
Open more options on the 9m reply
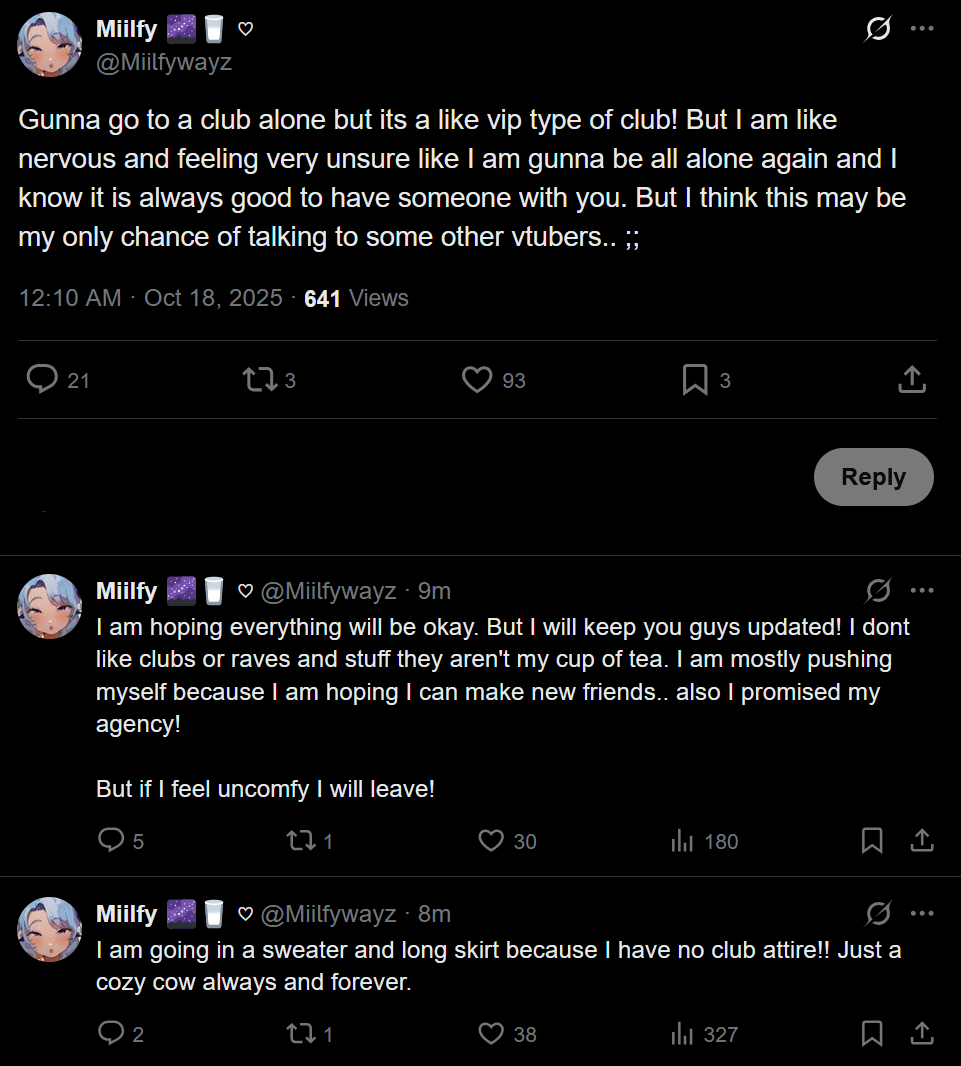[x=921, y=591]
